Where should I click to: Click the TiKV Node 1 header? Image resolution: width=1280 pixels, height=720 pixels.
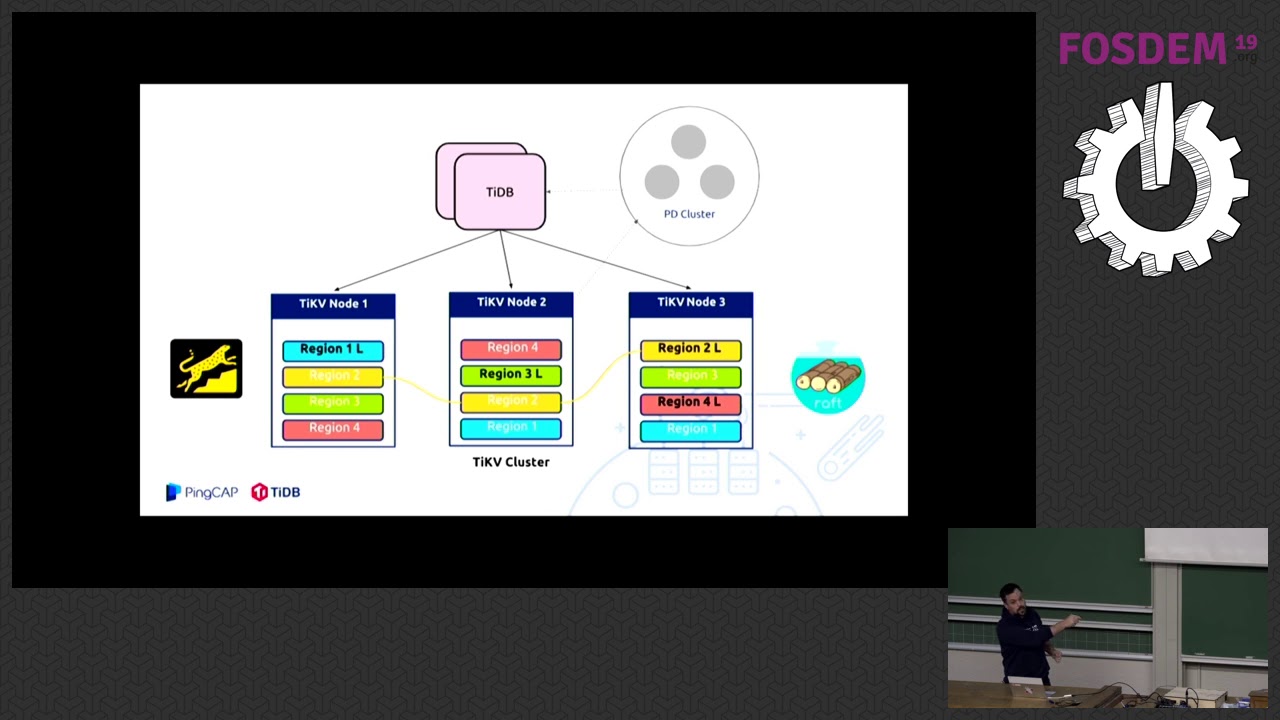[x=333, y=303]
